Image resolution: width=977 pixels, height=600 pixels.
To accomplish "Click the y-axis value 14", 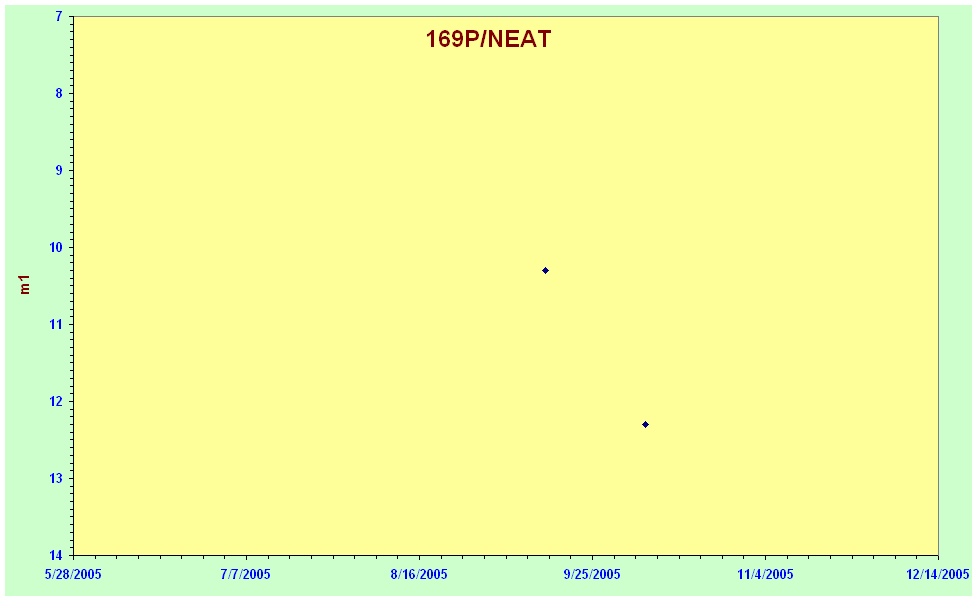I will pyautogui.click(x=57, y=555).
